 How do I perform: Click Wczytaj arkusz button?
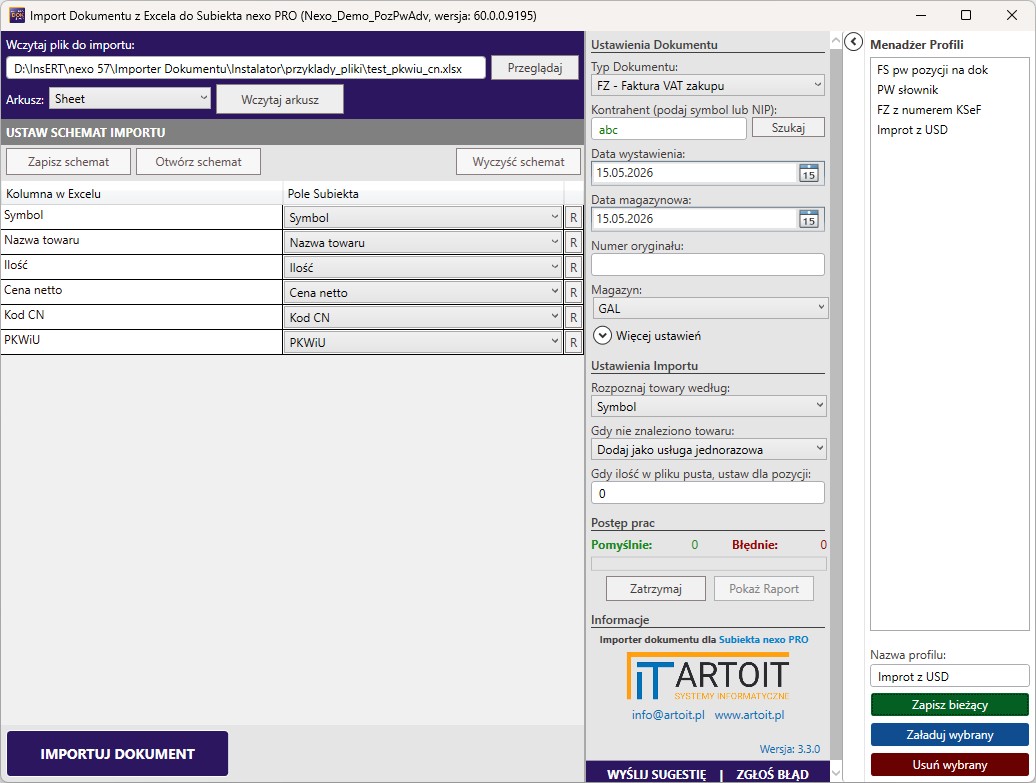279,99
